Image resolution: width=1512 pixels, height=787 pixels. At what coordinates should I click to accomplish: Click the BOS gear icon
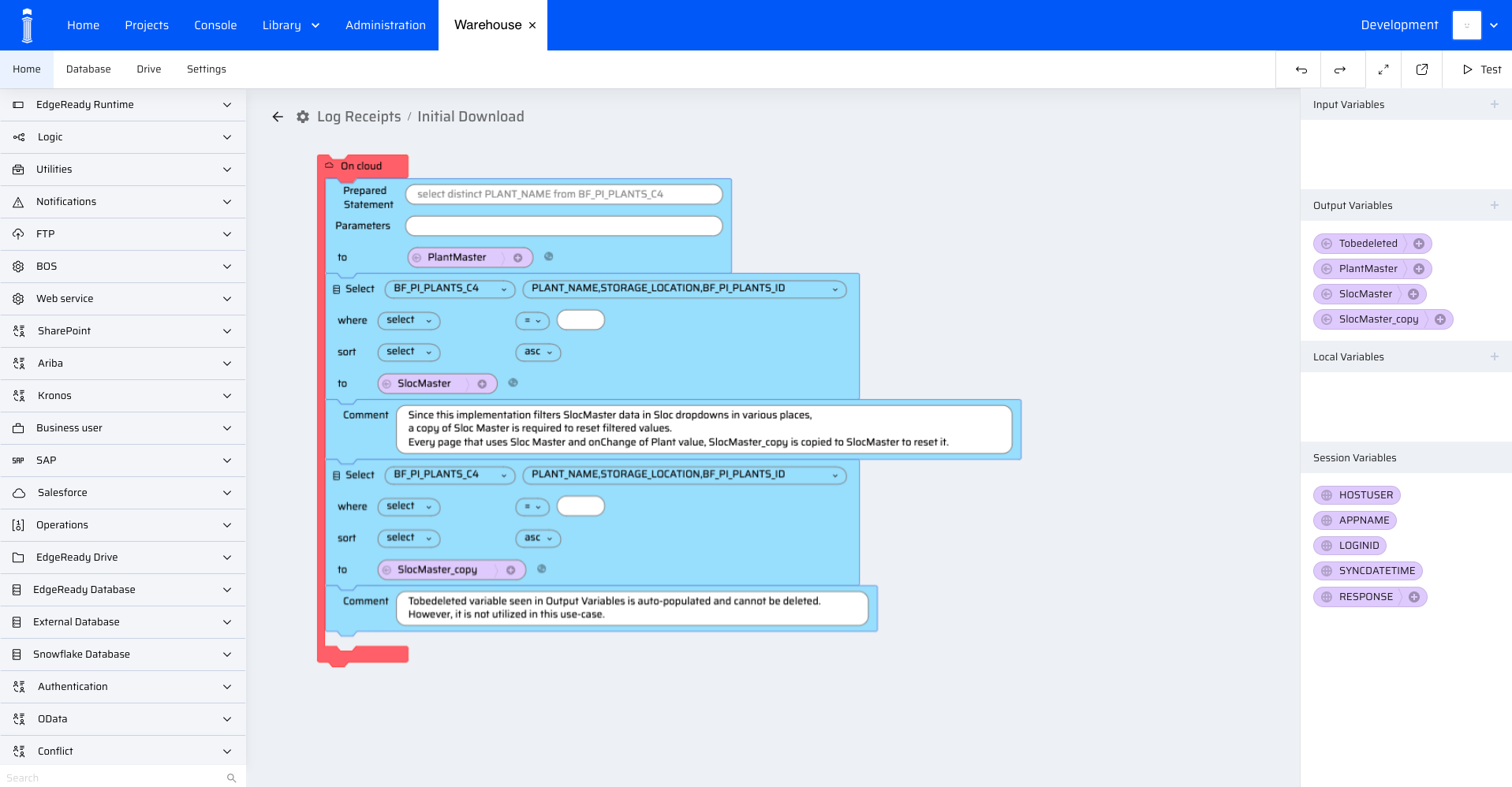coord(18,267)
